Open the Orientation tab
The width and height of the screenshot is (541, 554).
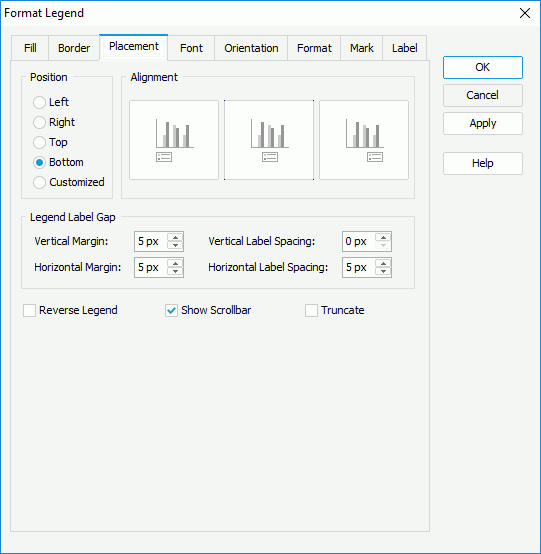point(251,48)
